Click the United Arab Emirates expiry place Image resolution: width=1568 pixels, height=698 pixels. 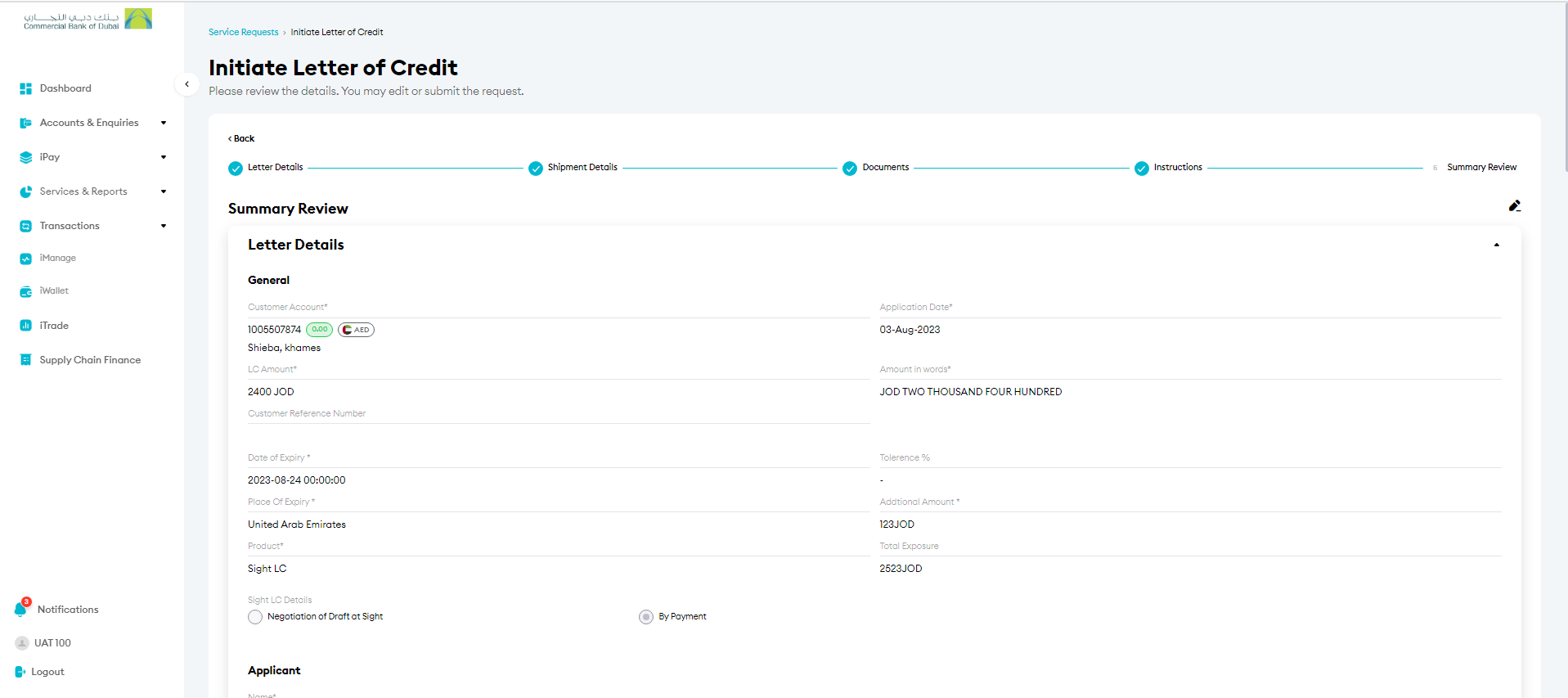(297, 525)
